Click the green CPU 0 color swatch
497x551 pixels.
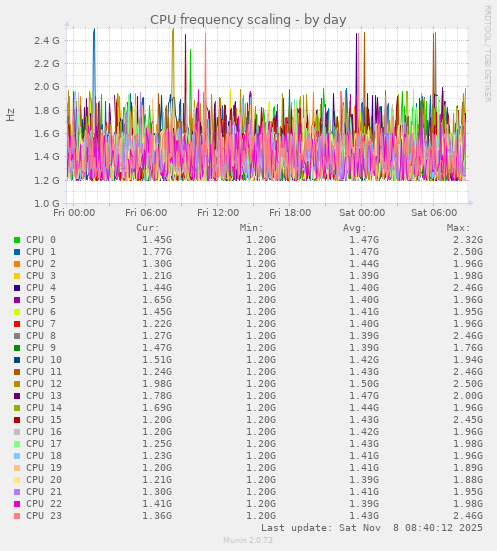pos(17,240)
